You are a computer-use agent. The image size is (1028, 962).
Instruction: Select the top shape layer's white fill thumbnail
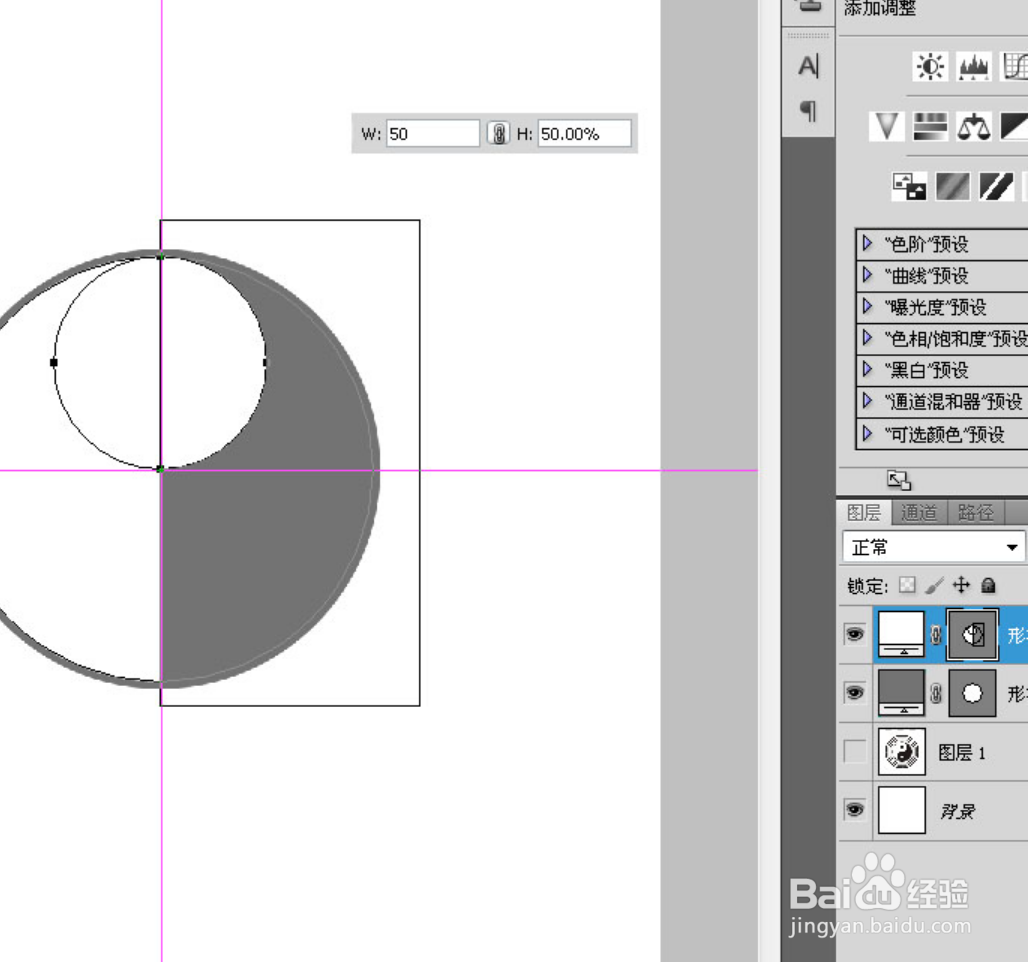point(901,634)
